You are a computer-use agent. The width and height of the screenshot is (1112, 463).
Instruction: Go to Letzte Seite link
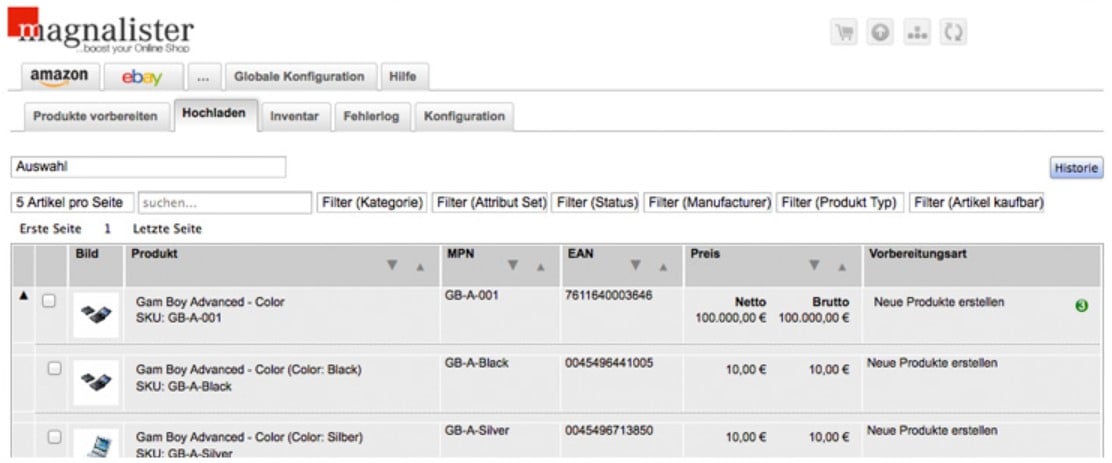[167, 229]
